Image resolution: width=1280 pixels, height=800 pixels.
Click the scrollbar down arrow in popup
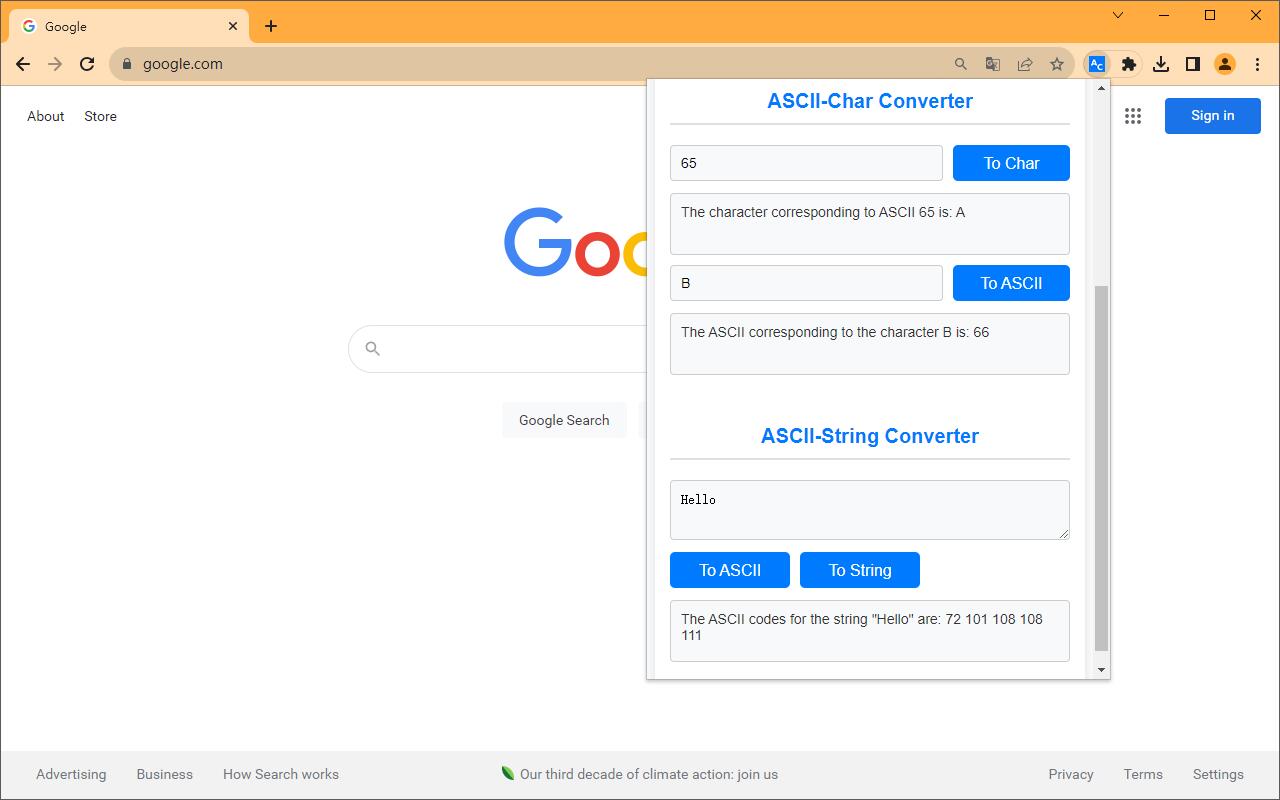(1101, 668)
